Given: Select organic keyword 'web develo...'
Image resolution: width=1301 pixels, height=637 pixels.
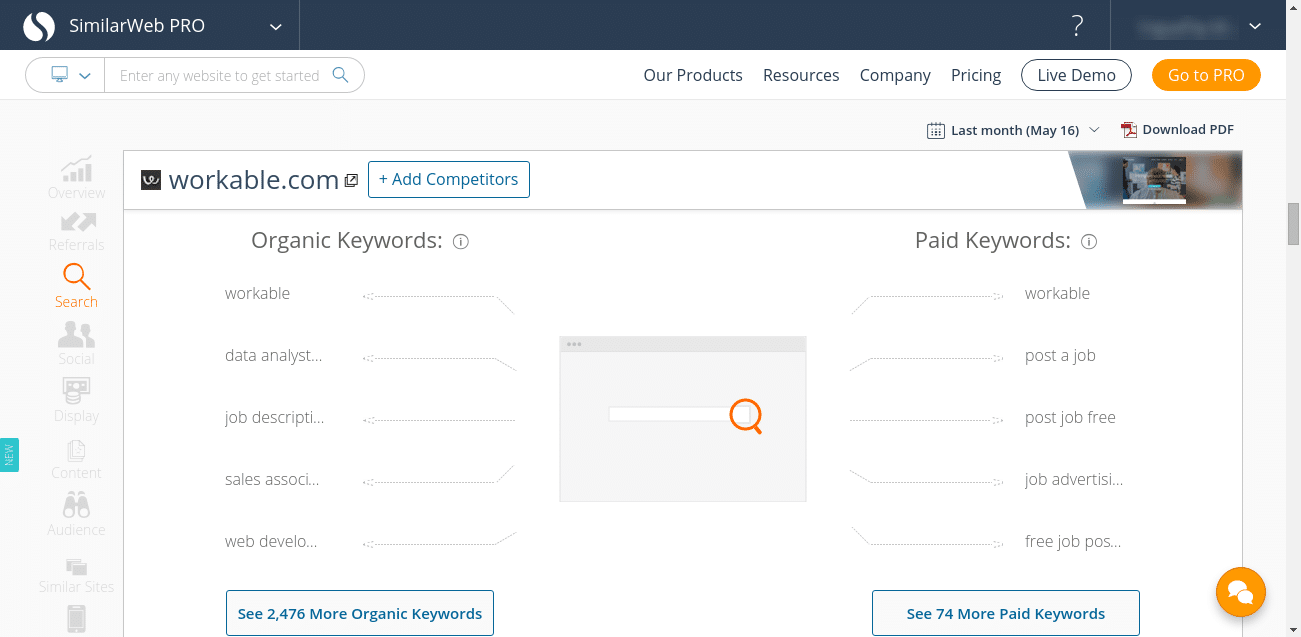Looking at the screenshot, I should (271, 541).
